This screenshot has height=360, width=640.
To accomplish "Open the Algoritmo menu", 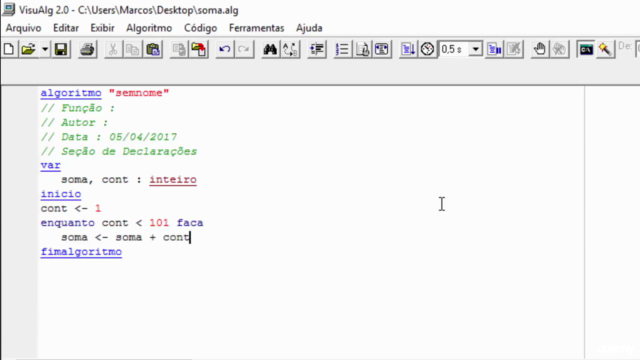I will tap(149, 28).
